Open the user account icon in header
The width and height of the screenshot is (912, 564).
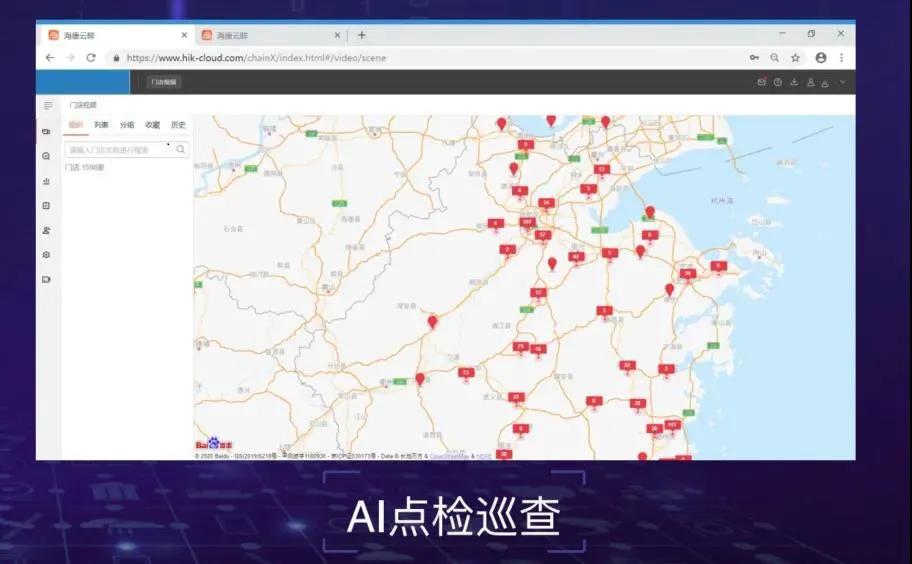[x=810, y=83]
